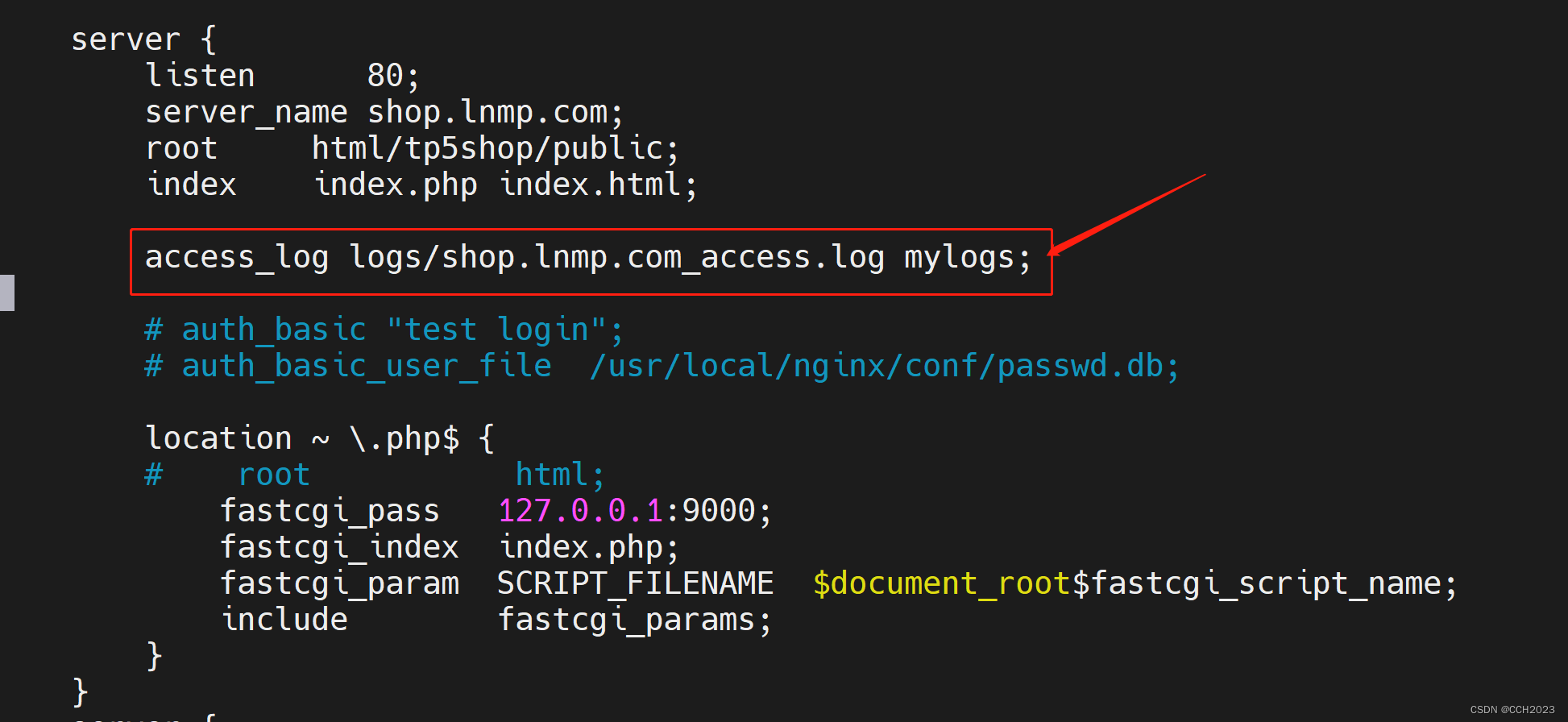Click the root path html/tp5shop/public
Viewport: 1568px width, 722px height.
tap(494, 148)
